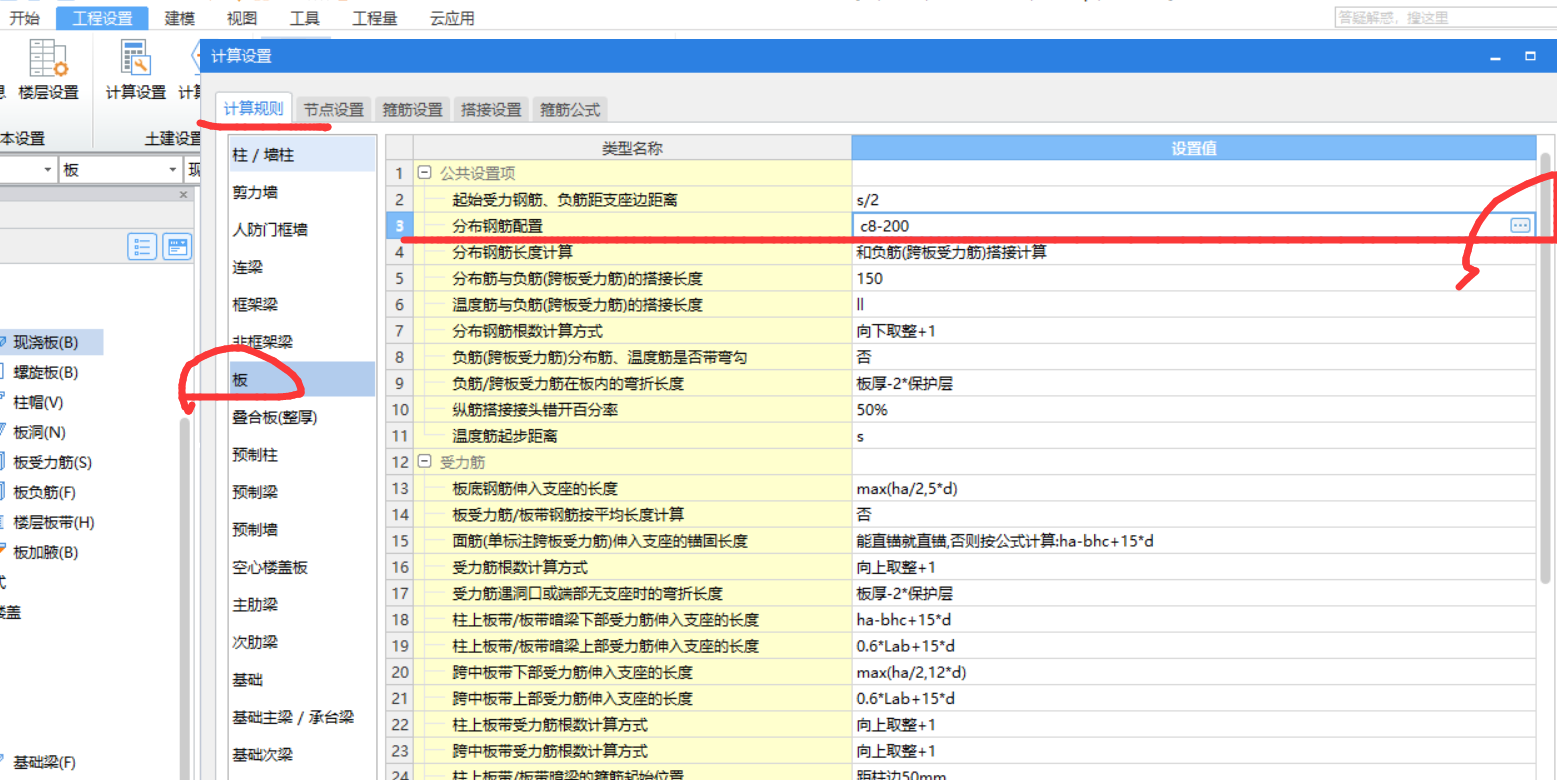Open 开始 menu tab

coord(24,18)
